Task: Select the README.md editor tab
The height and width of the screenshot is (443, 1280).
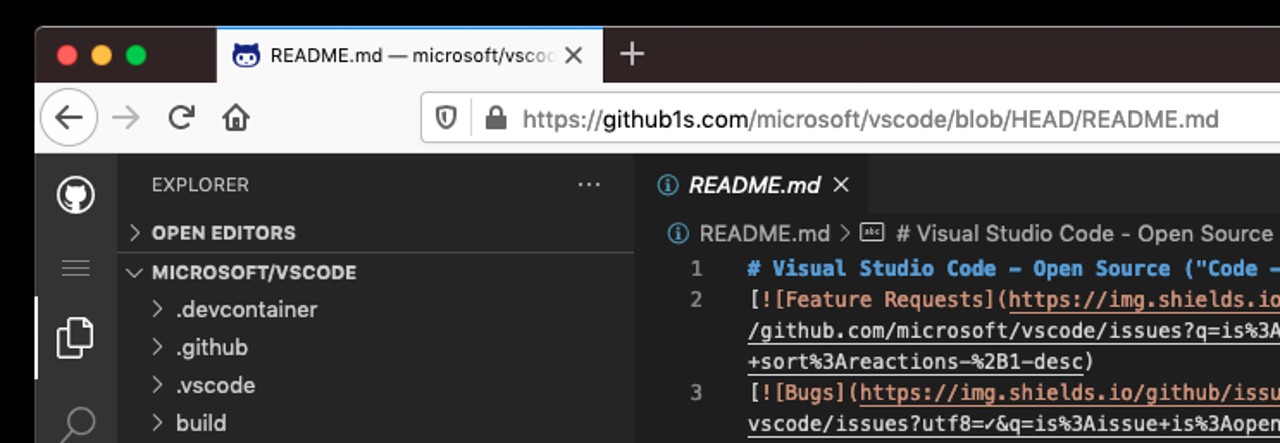Action: [x=751, y=185]
